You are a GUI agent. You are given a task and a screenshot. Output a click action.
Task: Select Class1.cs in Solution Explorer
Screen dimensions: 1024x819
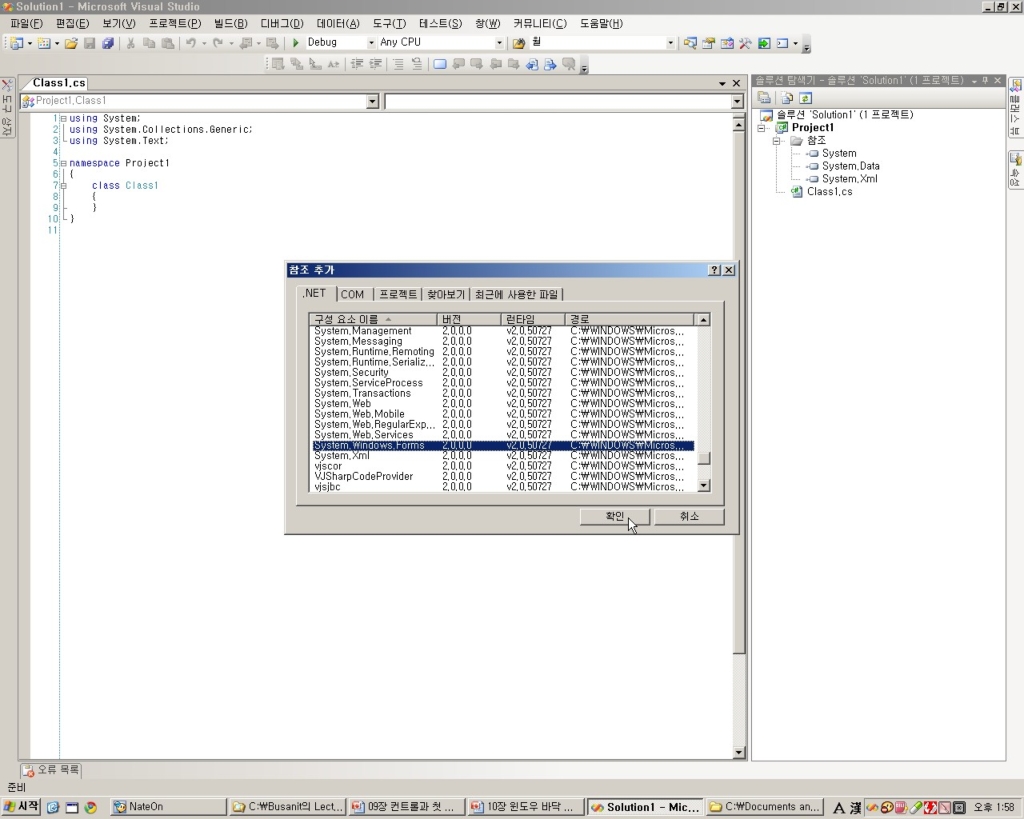pos(829,191)
